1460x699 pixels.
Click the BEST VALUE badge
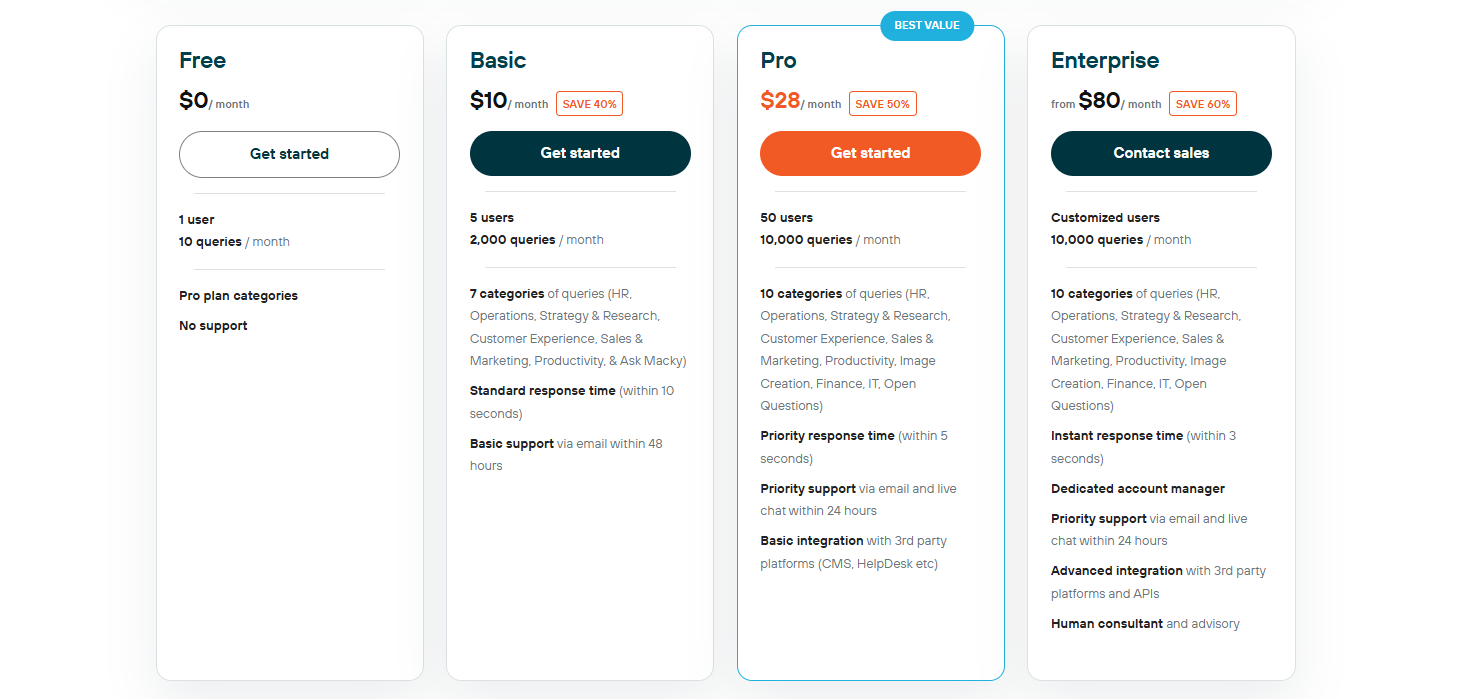click(x=927, y=26)
